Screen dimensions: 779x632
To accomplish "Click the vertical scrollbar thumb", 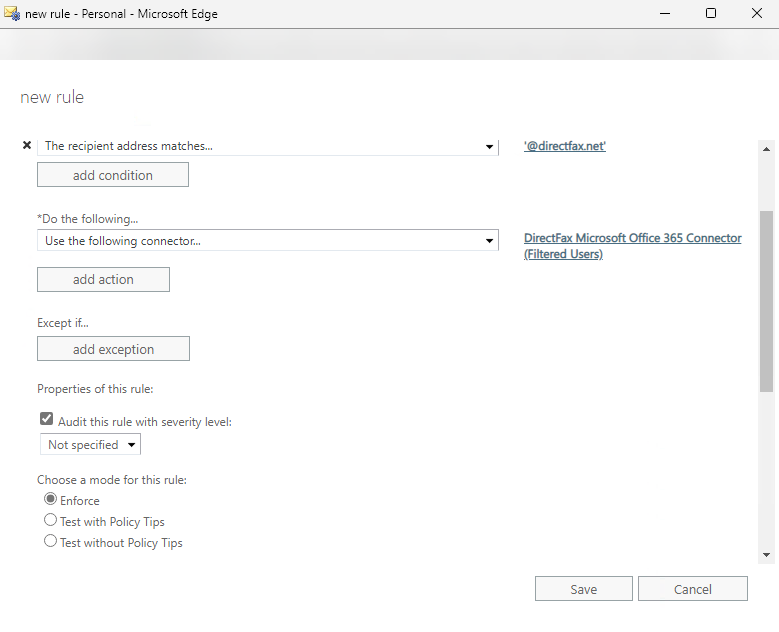I will click(766, 300).
